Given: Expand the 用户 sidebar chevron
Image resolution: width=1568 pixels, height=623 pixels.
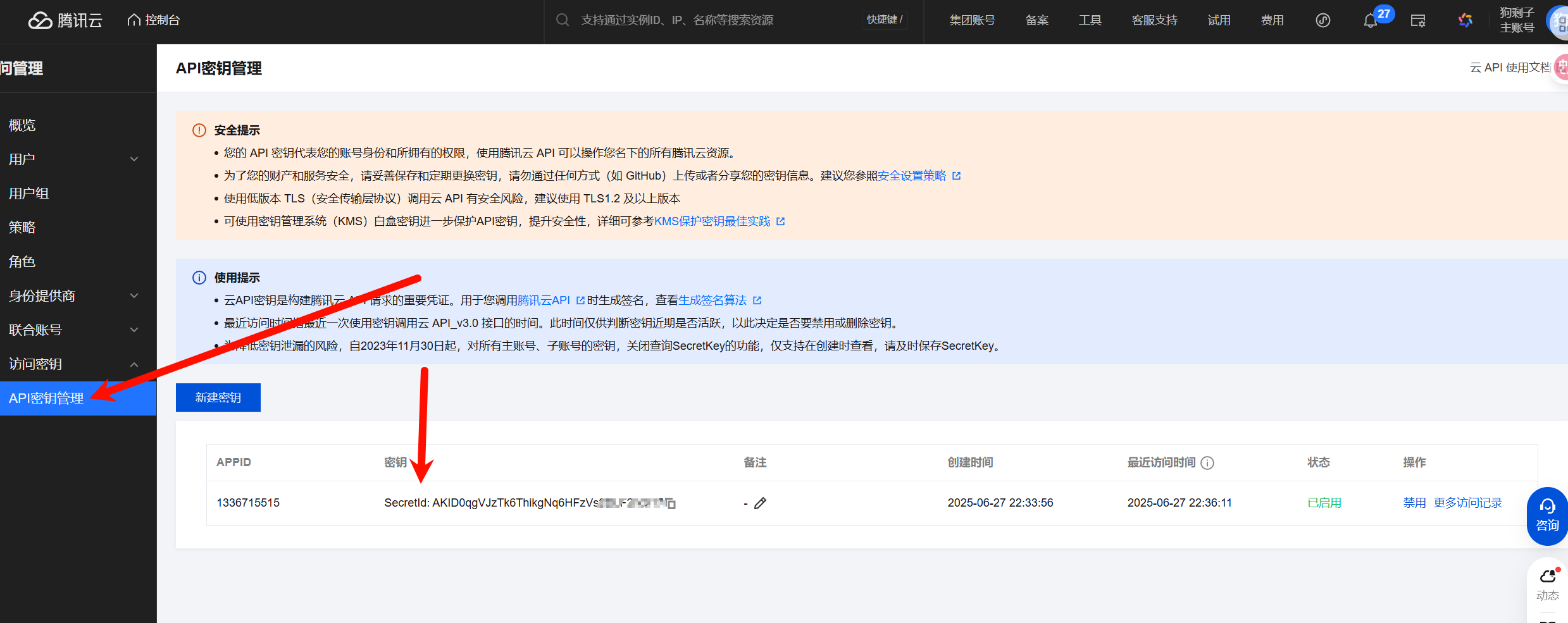Looking at the screenshot, I should tap(134, 159).
